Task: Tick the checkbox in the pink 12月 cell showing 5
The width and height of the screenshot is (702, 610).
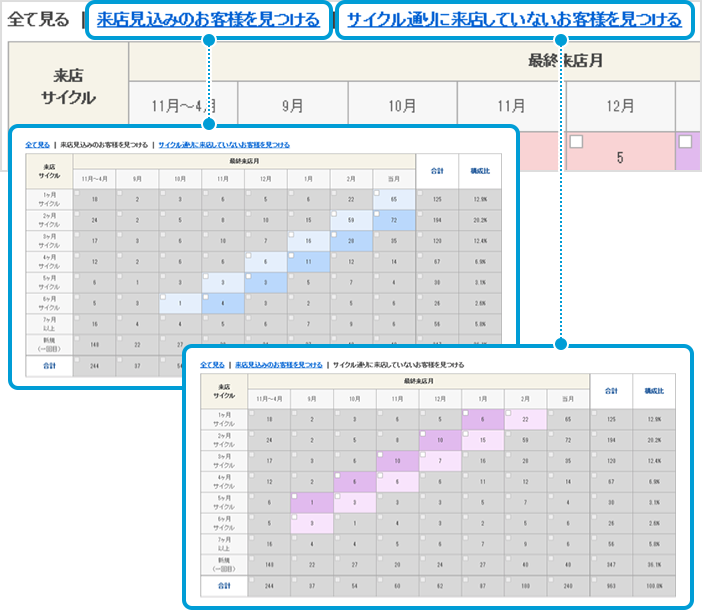Action: 576,142
